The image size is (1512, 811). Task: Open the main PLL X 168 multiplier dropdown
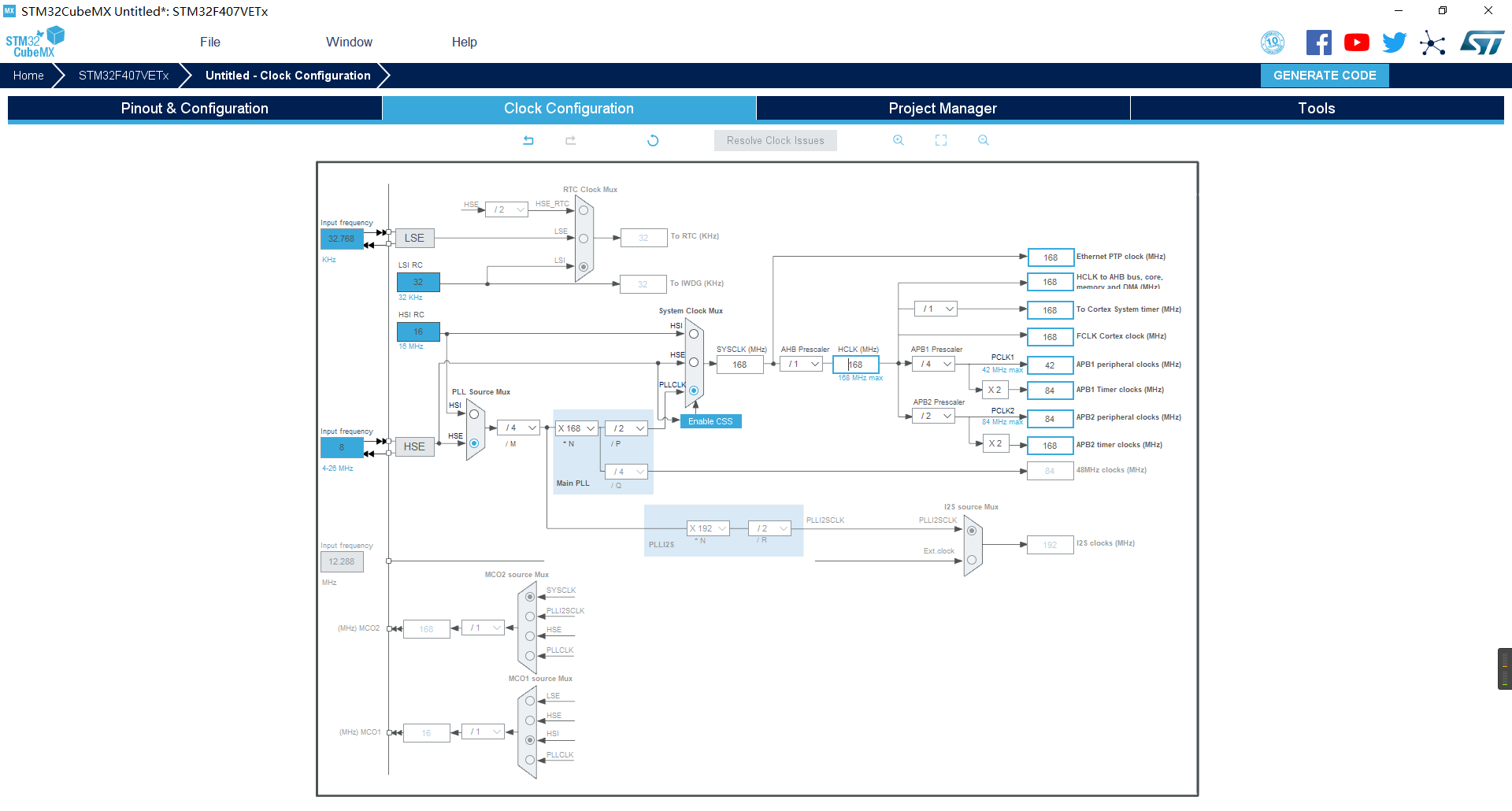[x=576, y=428]
